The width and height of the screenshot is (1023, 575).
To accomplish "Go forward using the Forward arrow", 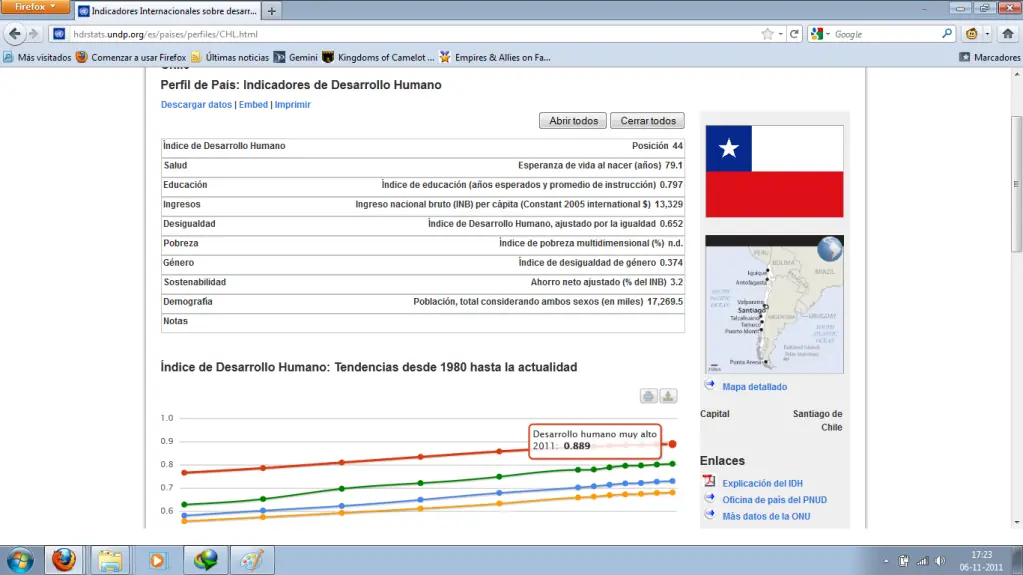I will coord(34,34).
